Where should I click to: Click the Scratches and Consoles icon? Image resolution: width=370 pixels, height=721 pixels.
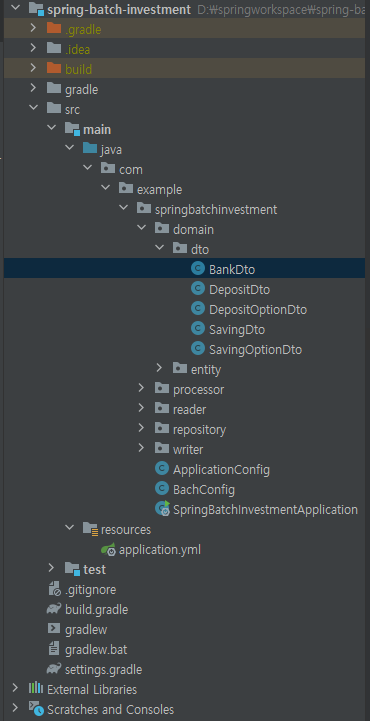(x=36, y=709)
